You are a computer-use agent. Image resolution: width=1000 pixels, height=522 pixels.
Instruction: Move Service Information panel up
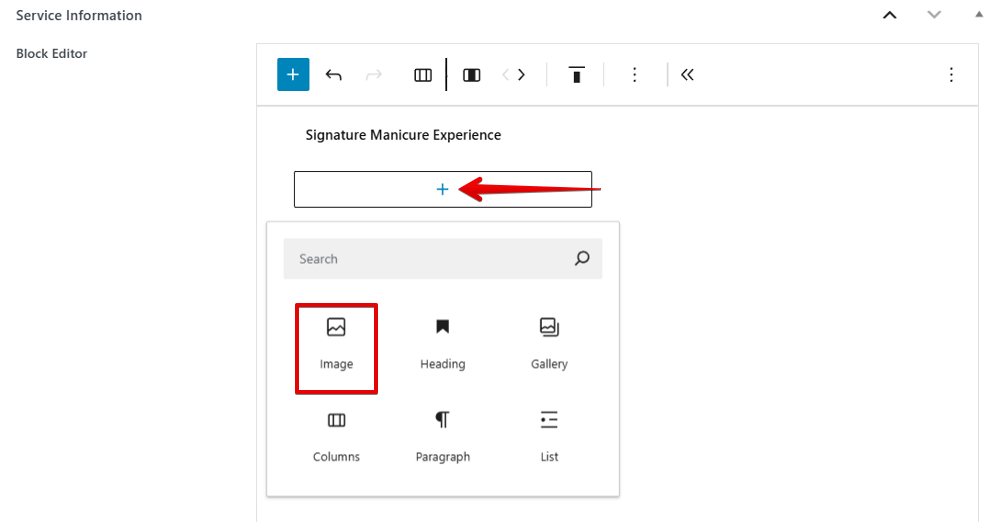890,15
